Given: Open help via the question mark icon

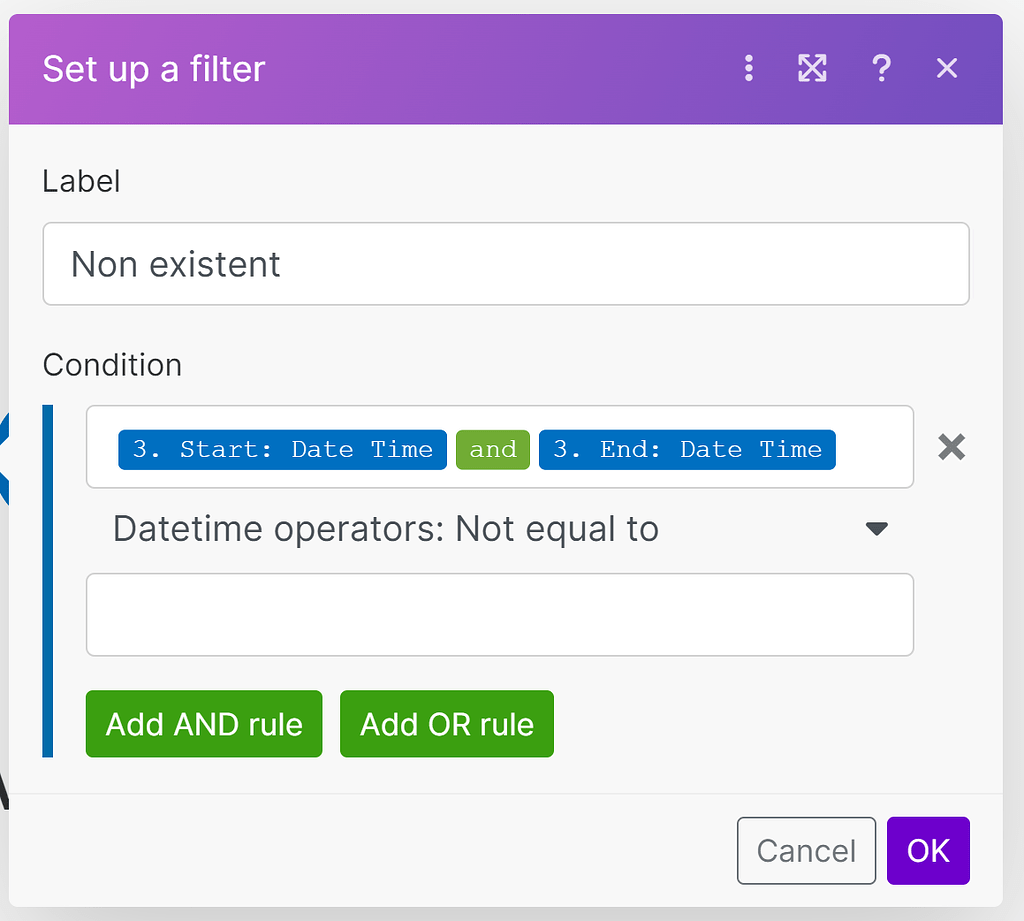Looking at the screenshot, I should pyautogui.click(x=881, y=68).
